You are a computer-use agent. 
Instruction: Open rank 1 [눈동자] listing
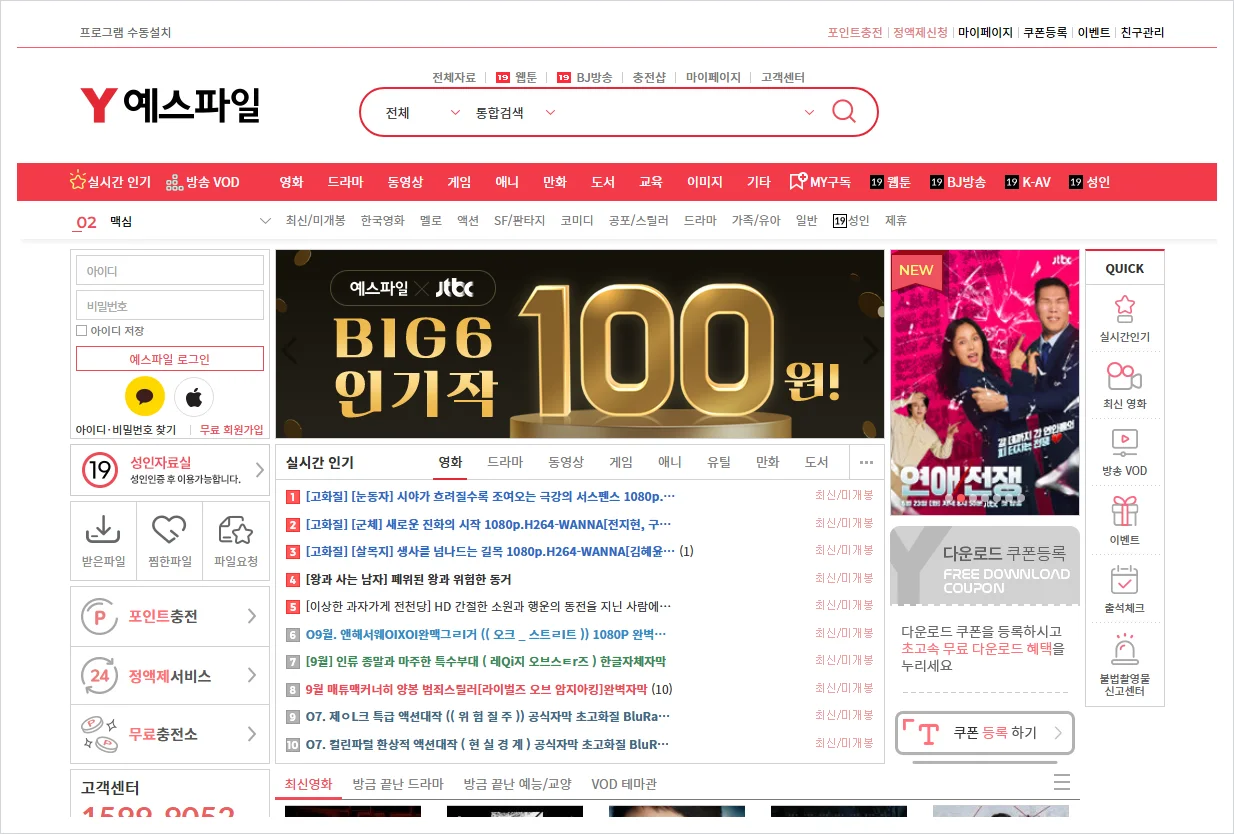point(490,496)
